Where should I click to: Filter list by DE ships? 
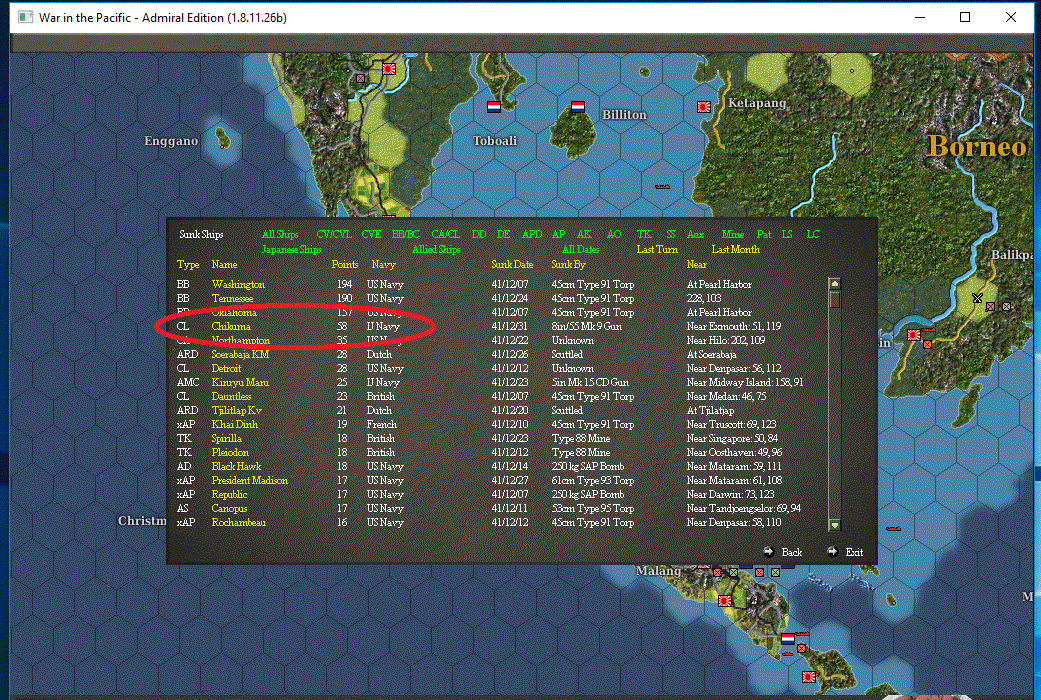point(503,234)
